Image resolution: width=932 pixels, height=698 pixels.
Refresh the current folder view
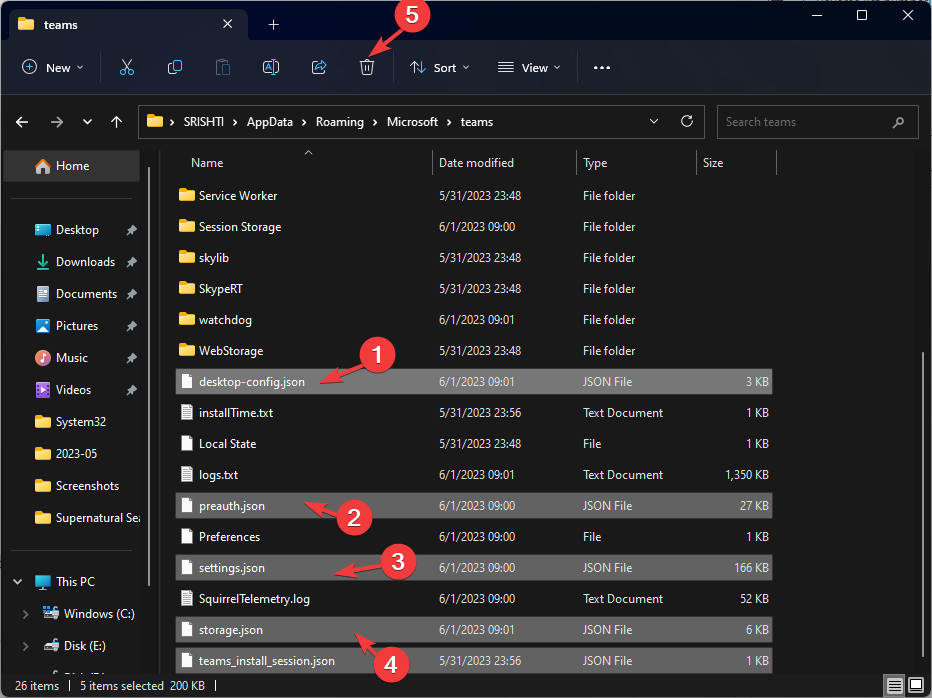coord(686,121)
